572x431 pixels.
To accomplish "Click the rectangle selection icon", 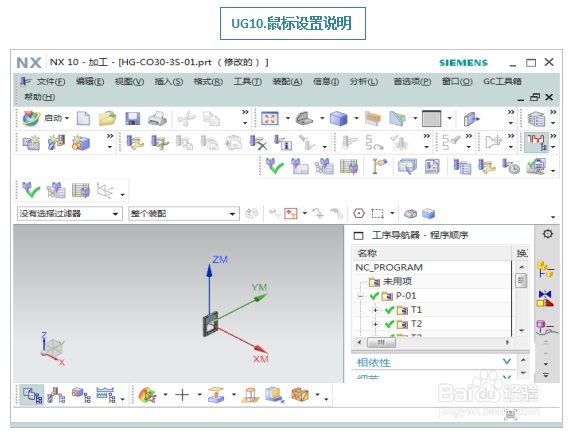I will [x=377, y=213].
